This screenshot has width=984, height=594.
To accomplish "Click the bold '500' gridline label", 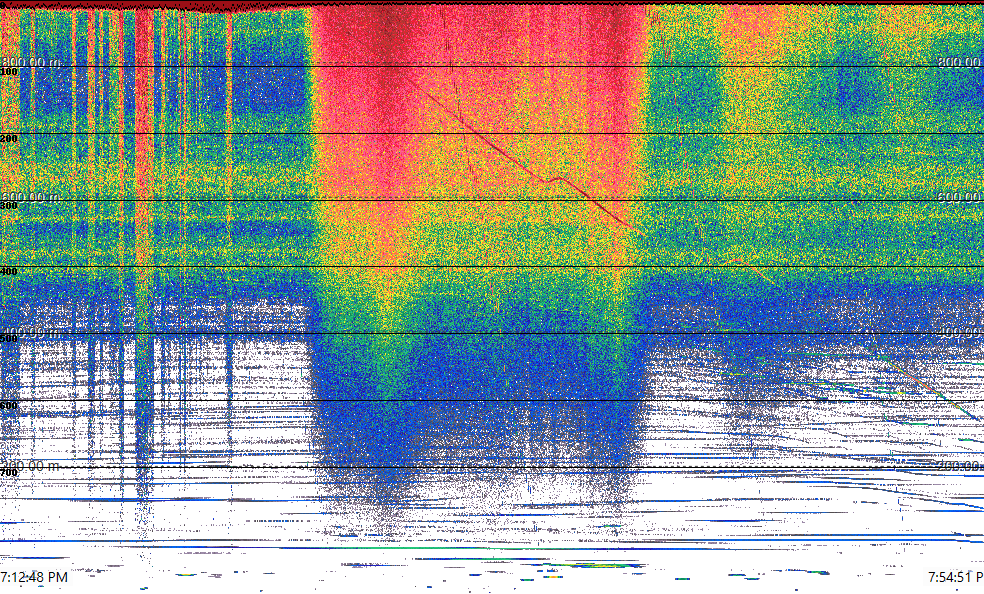I will [9, 339].
